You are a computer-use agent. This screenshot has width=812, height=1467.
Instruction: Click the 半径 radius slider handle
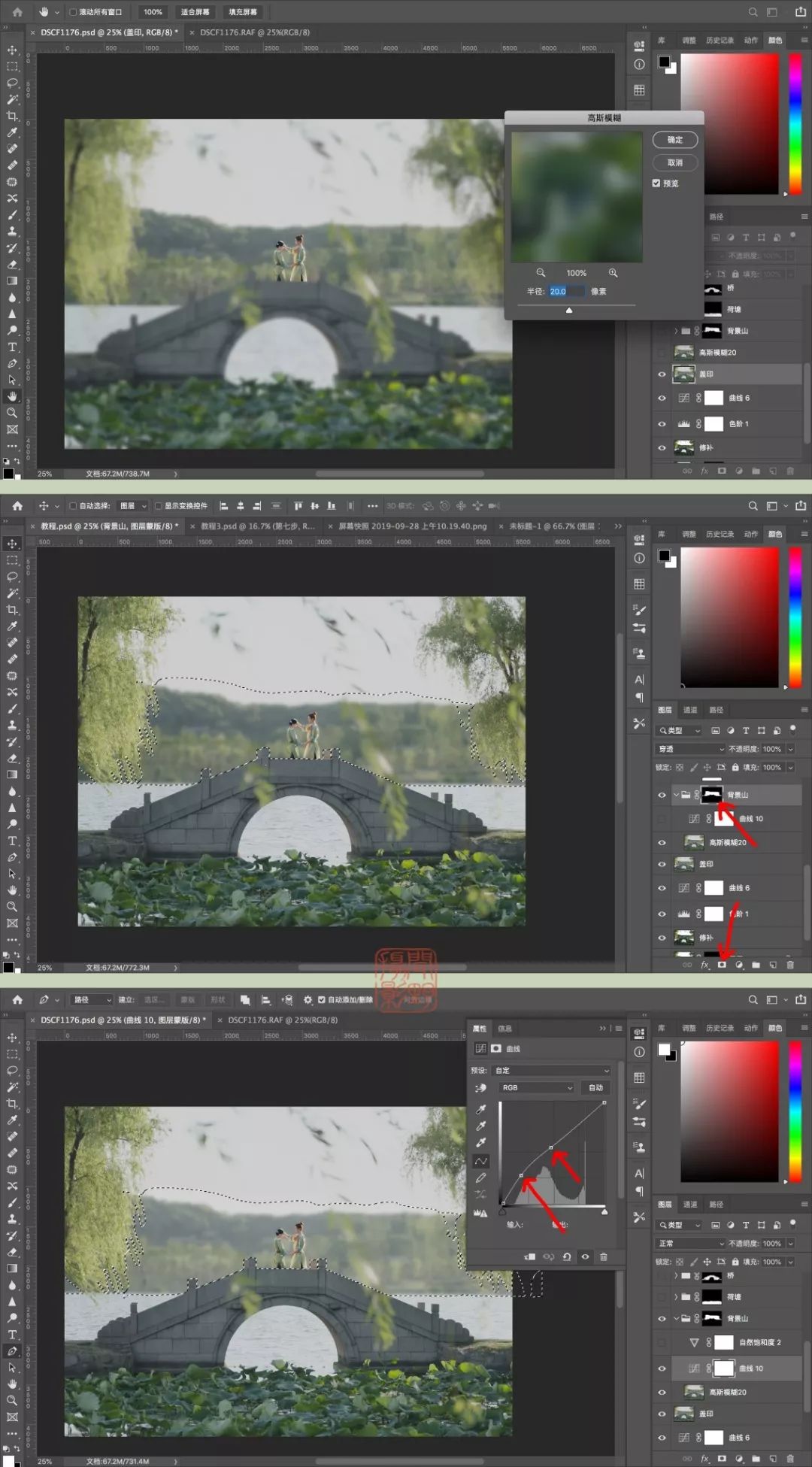(x=569, y=310)
